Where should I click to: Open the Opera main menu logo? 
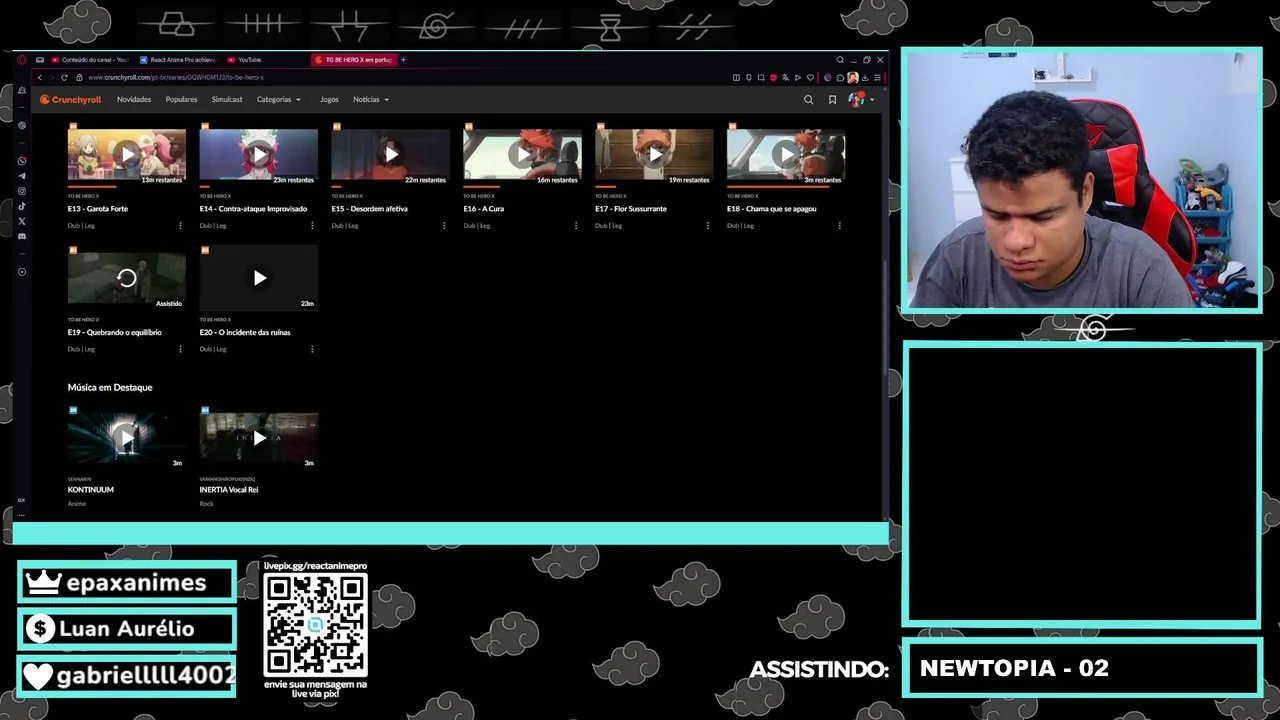pos(22,60)
